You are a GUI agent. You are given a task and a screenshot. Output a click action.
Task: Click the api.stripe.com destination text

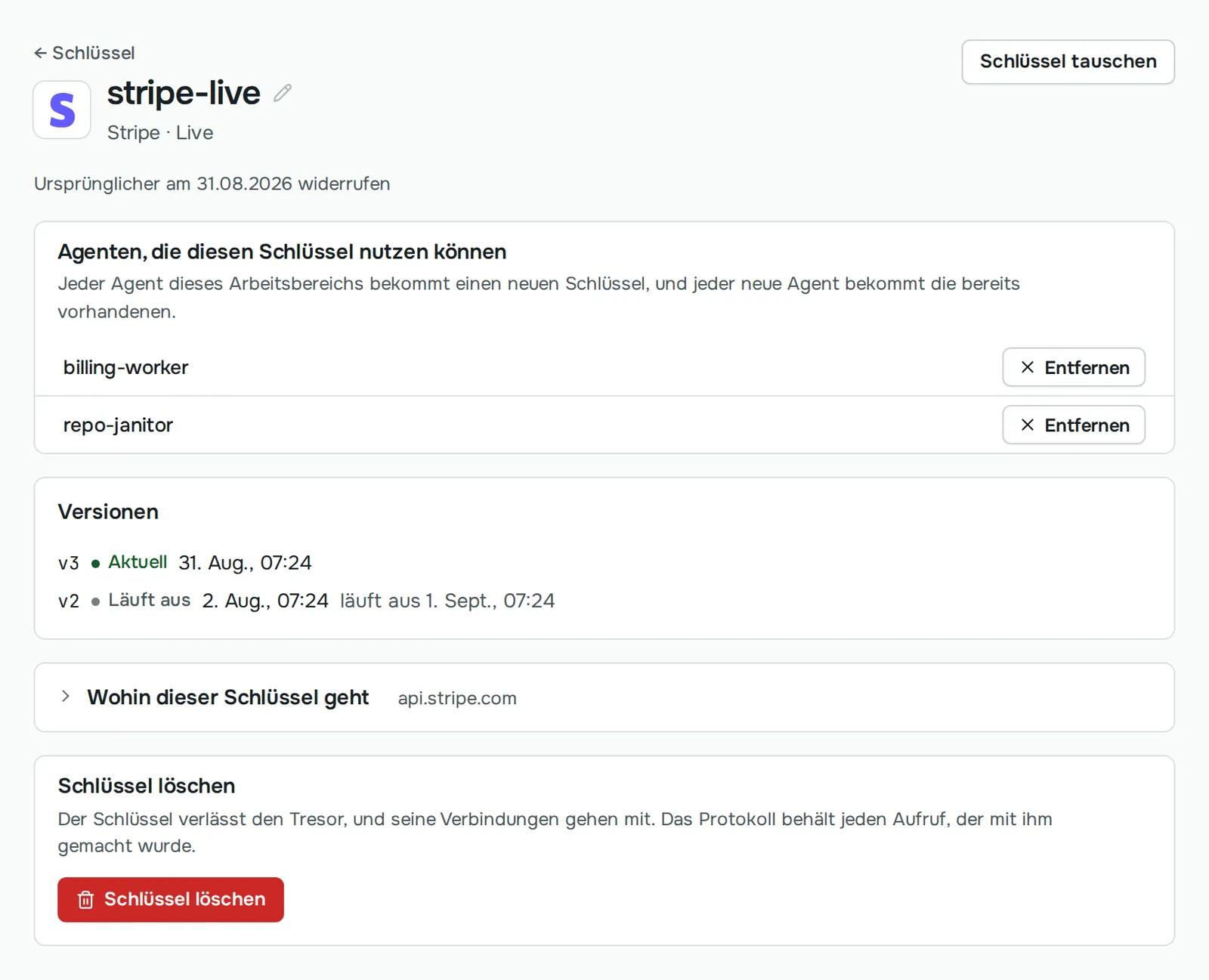[457, 698]
